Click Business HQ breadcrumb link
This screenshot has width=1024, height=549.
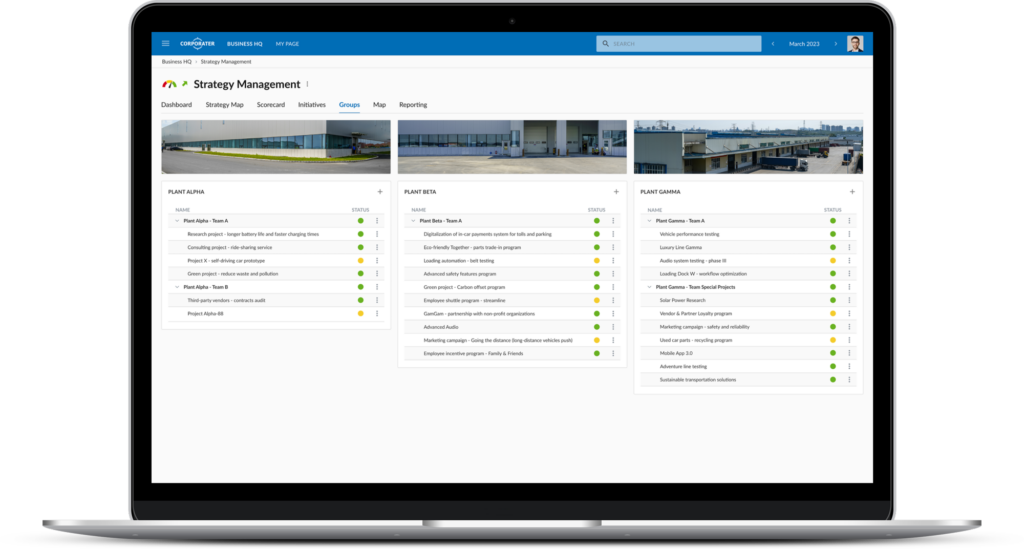point(176,61)
